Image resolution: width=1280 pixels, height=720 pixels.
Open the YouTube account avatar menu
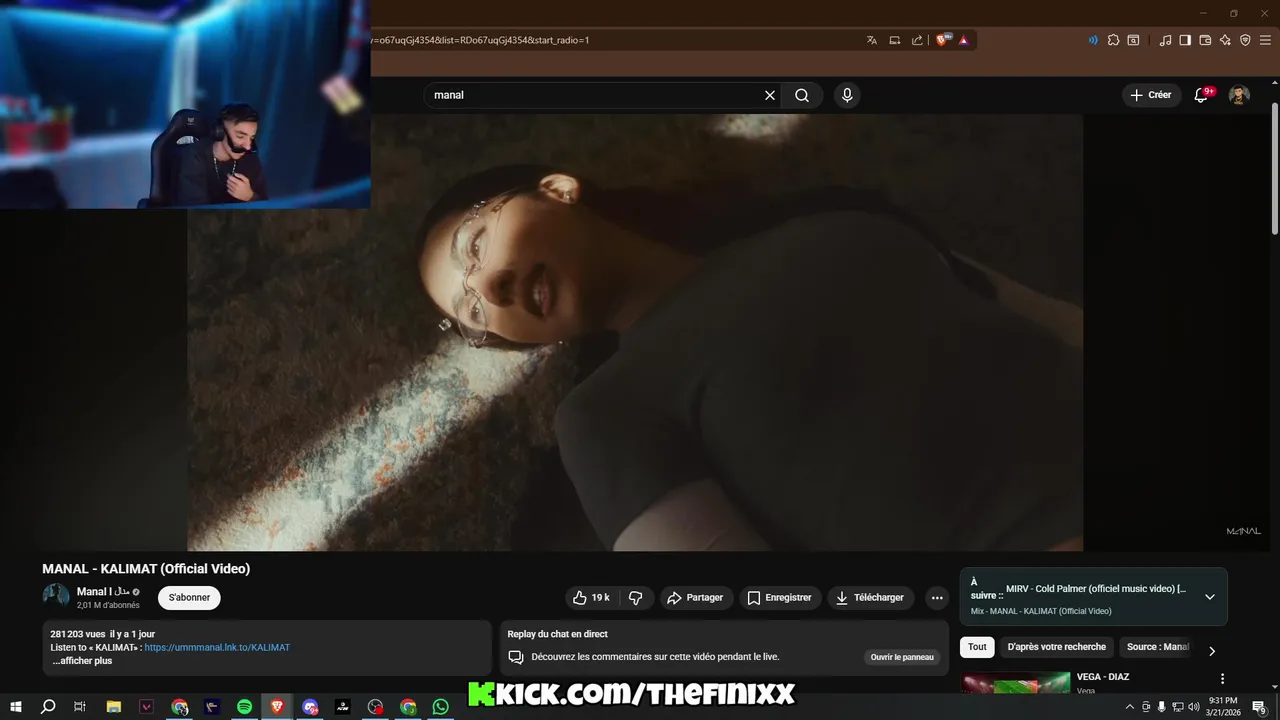[1239, 95]
